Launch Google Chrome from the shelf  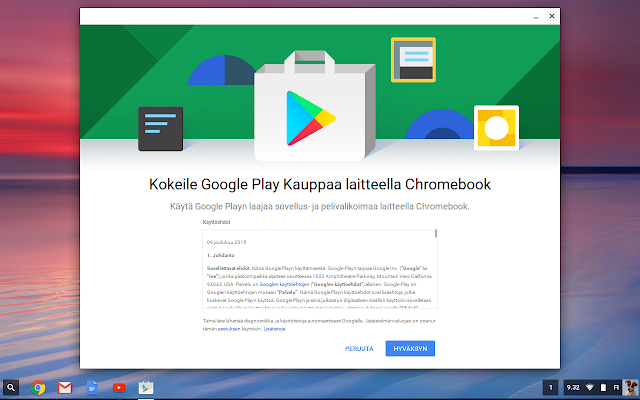click(x=39, y=387)
